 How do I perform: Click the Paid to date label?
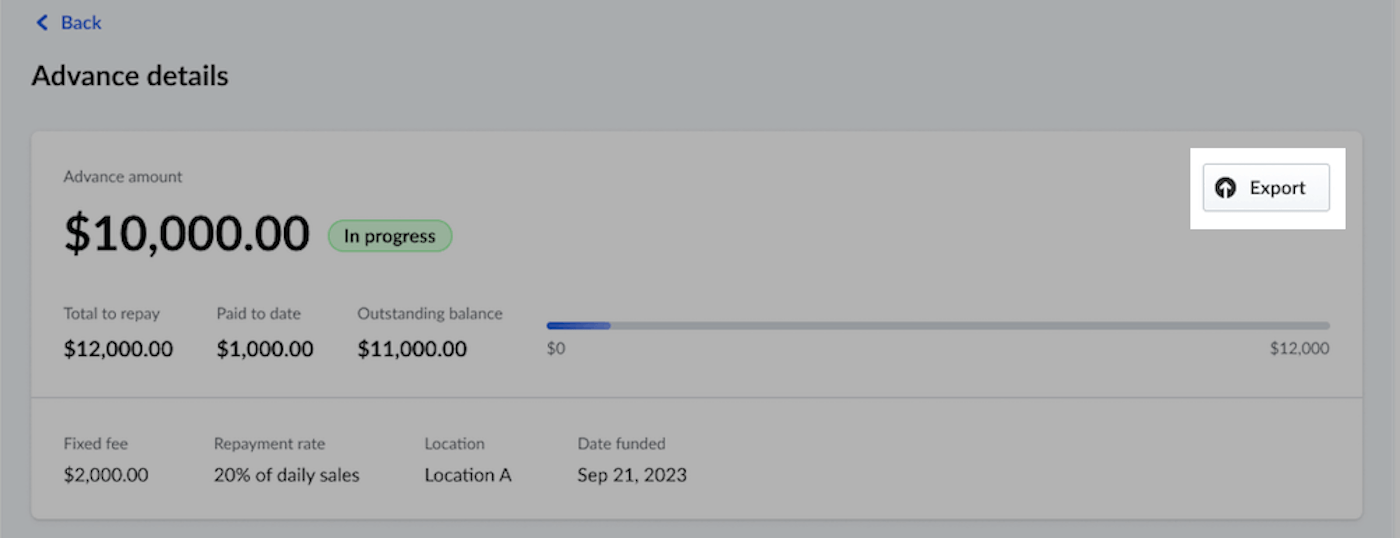[x=258, y=314]
